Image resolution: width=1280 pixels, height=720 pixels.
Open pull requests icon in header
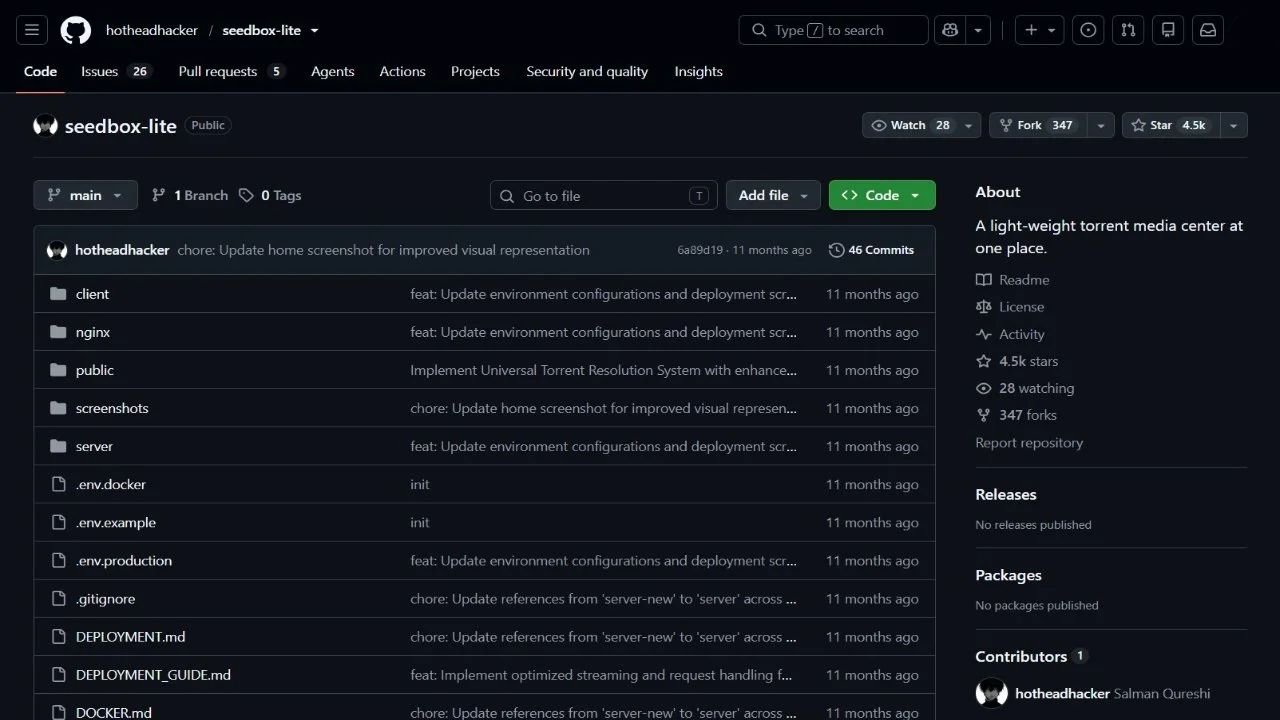click(x=1128, y=30)
